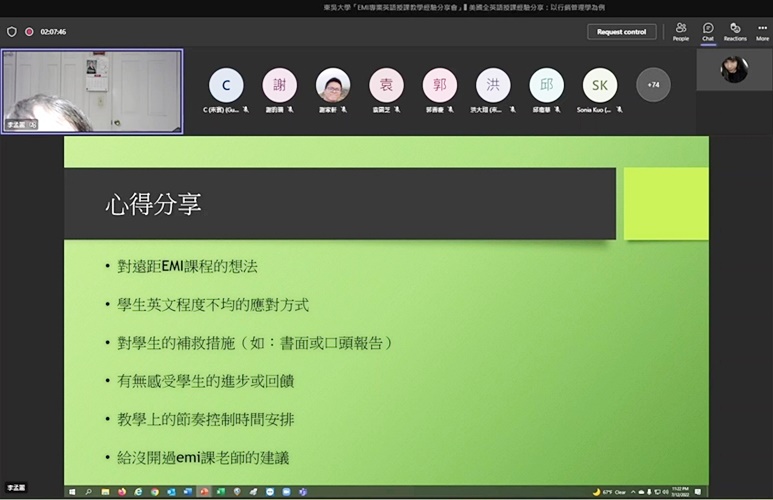
Task: Open the People participants panel
Action: (x=680, y=31)
